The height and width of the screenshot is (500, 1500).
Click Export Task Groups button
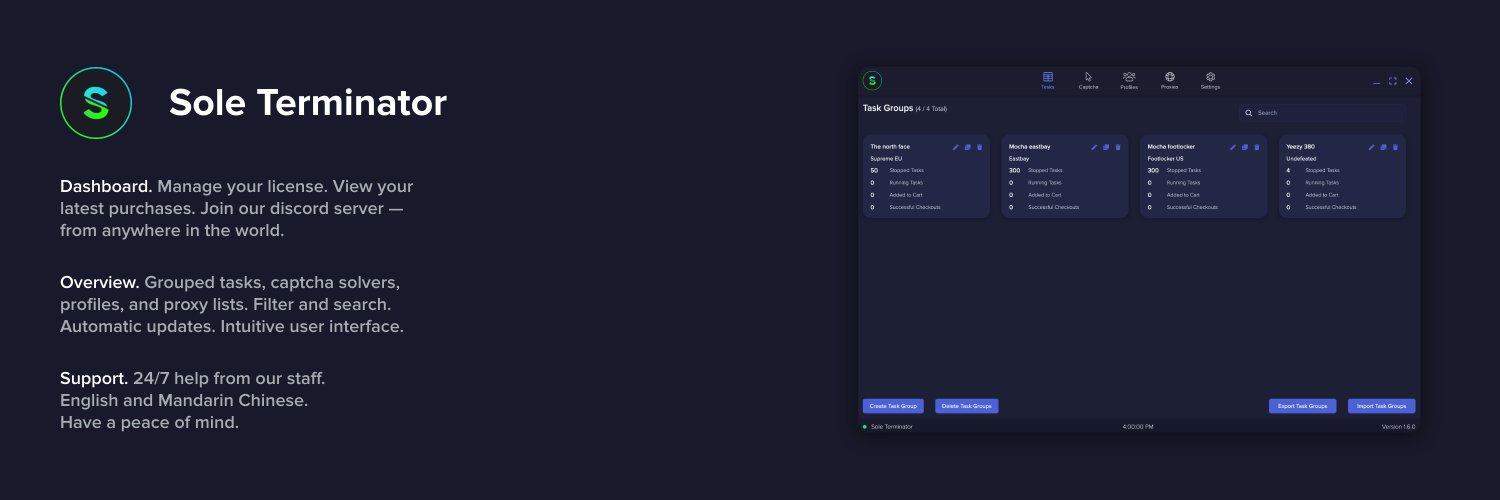pyautogui.click(x=1303, y=406)
